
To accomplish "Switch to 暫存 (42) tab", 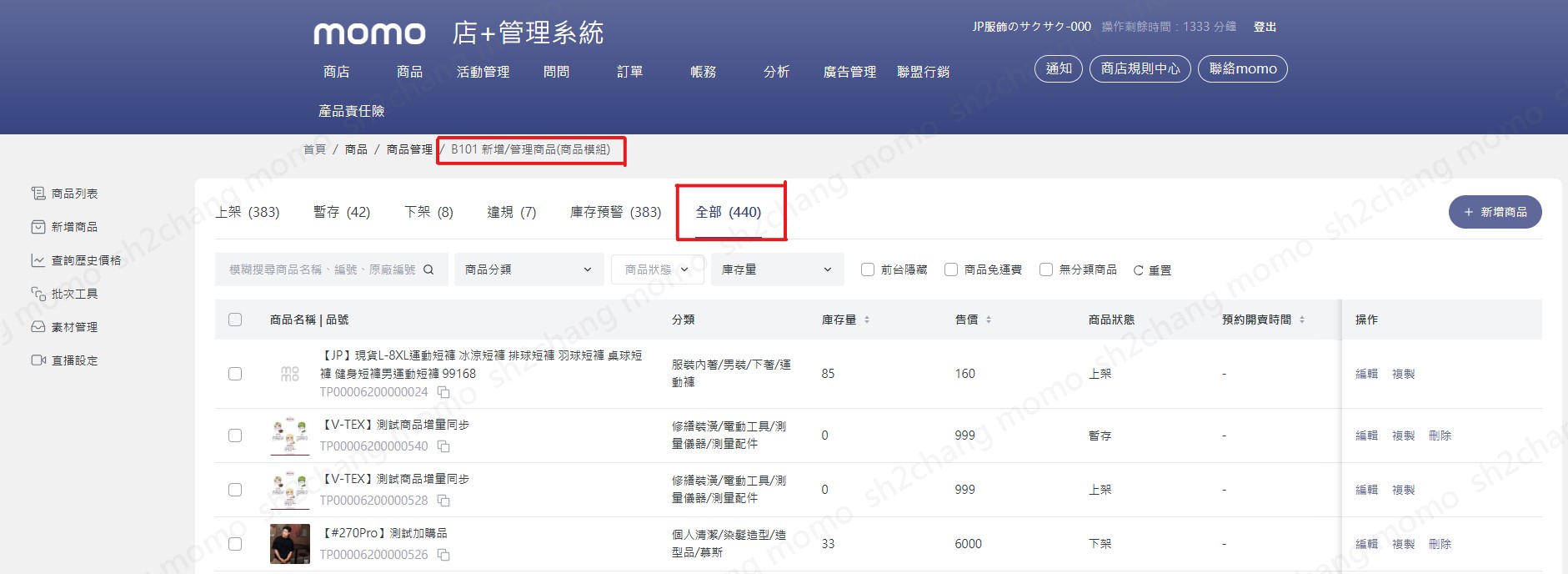I will (x=342, y=212).
